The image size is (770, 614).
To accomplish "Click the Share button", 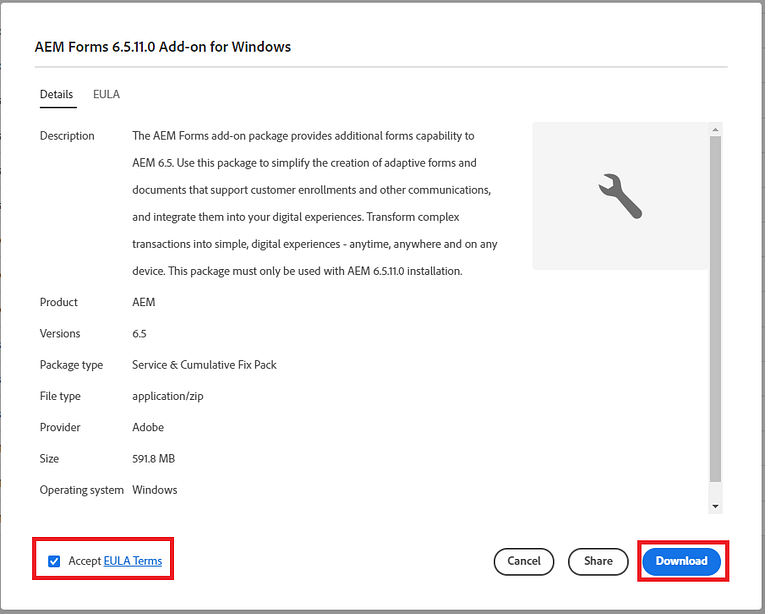I will coord(598,561).
